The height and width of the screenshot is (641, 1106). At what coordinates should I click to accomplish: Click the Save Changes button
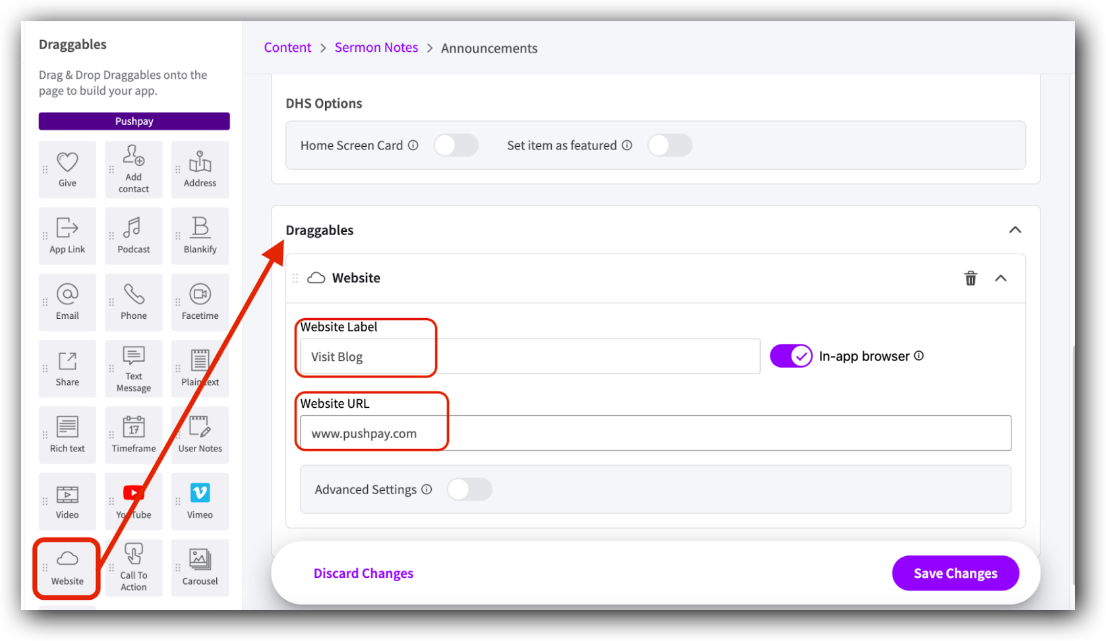click(955, 573)
